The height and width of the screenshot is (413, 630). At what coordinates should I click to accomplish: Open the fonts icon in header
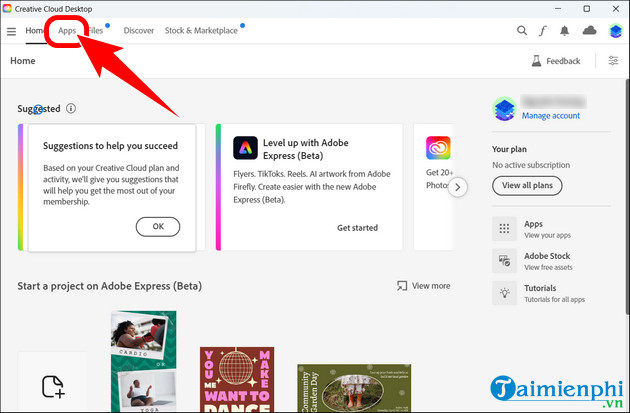(542, 31)
